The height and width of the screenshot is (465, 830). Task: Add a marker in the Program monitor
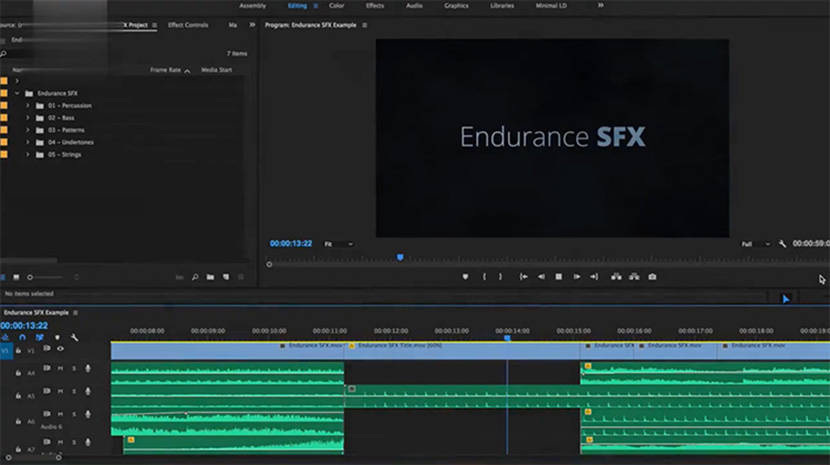click(x=465, y=276)
